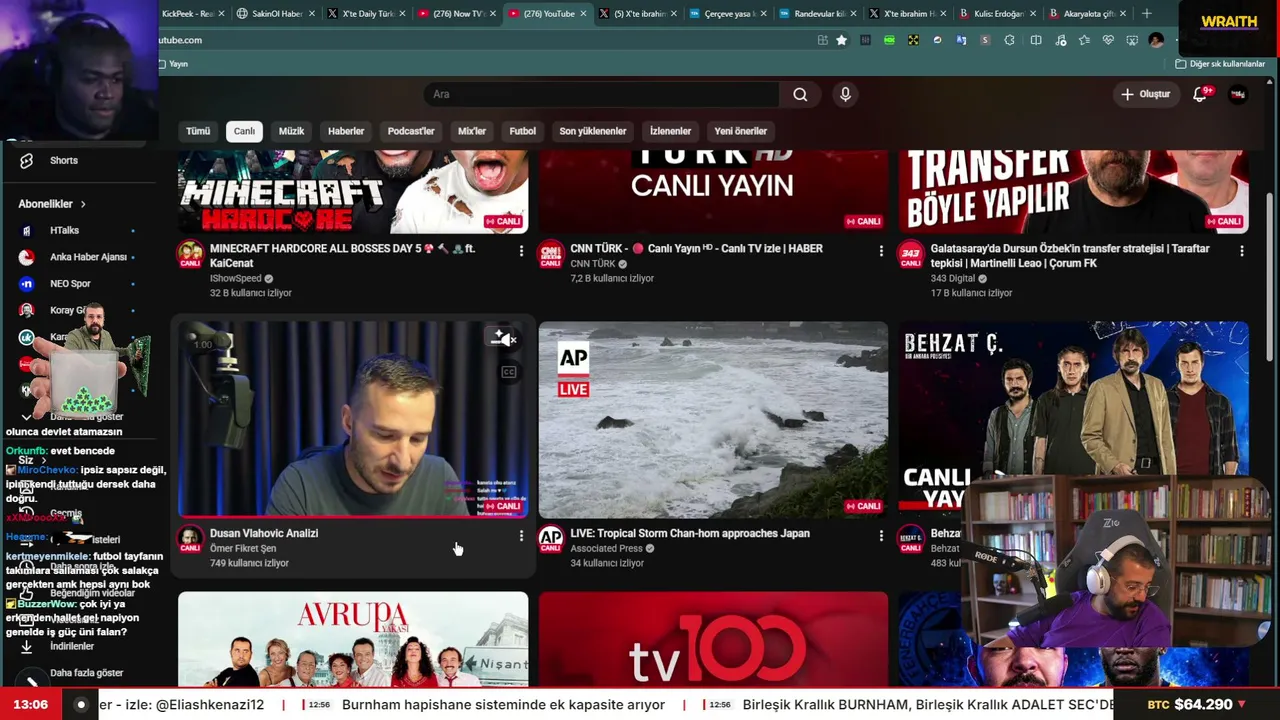
Task: Select the Mix'ler filter chip
Action: [x=472, y=131]
